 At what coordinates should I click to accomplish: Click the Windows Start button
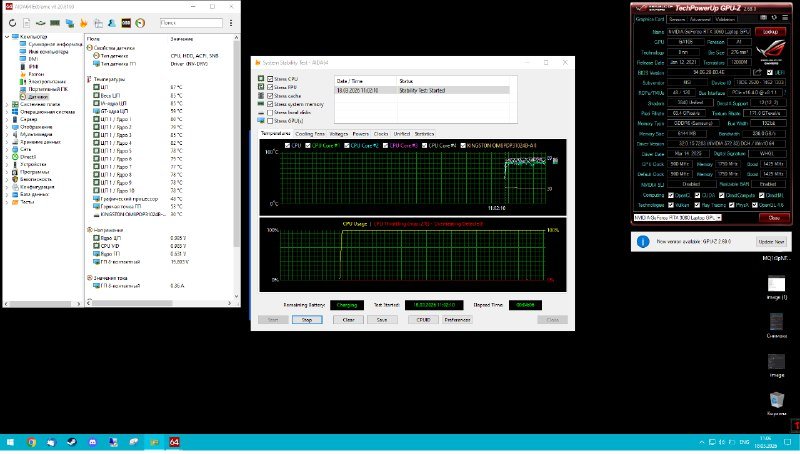9,441
